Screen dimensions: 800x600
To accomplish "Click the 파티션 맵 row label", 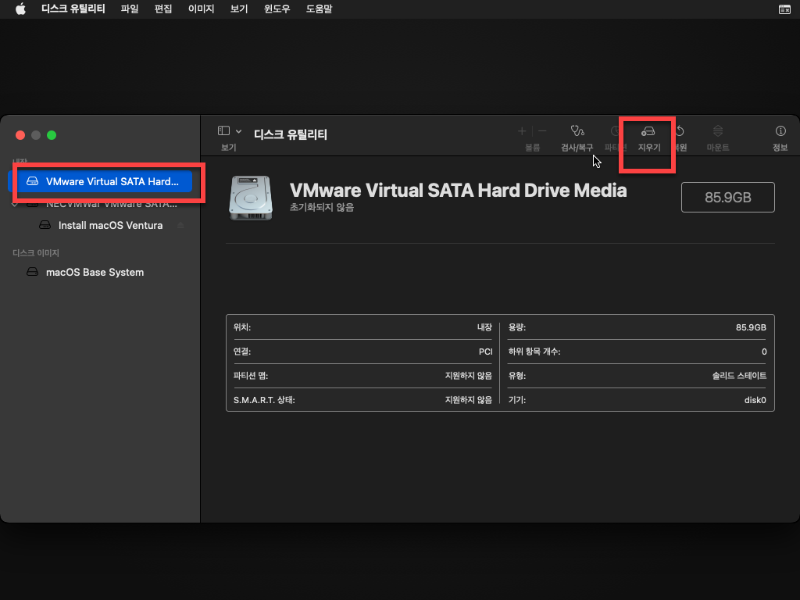I will pos(251,376).
